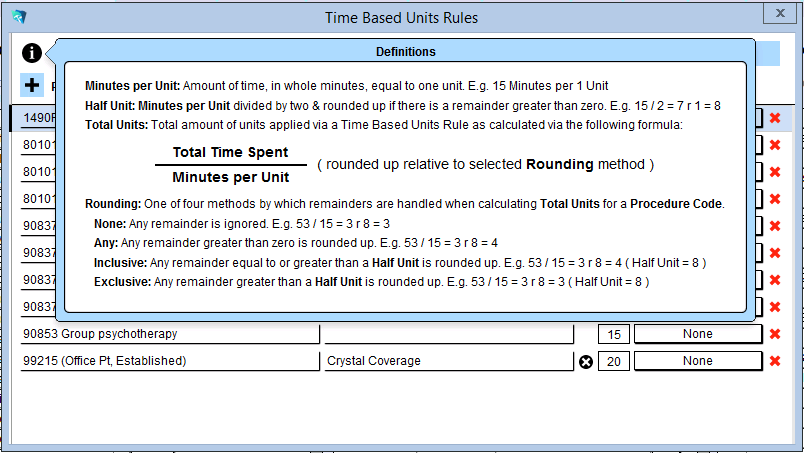Open rounding dropdown for 90853 row
Screen dimensions: 804x453
698,334
